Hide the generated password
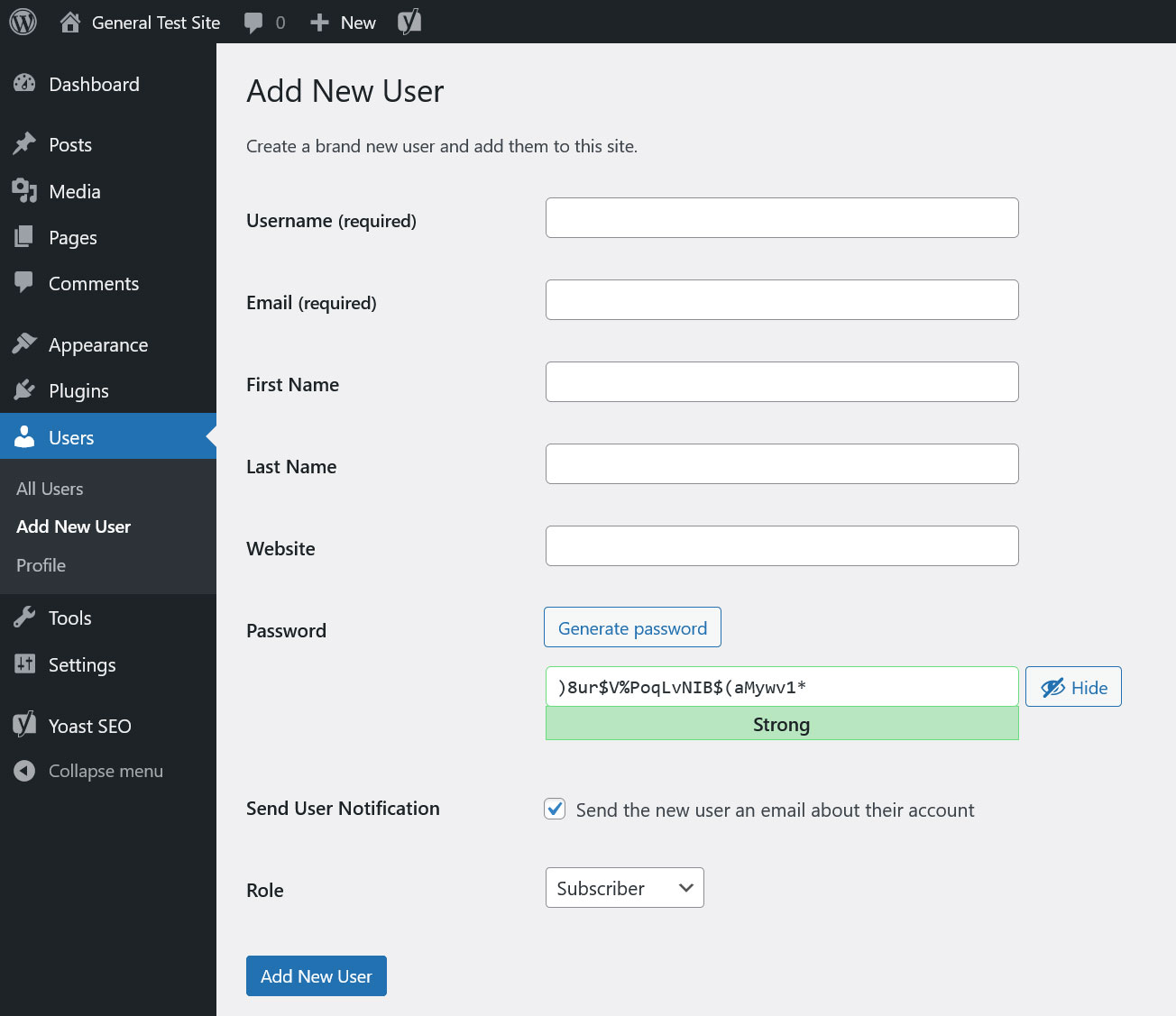The image size is (1176, 1016). coord(1073,686)
